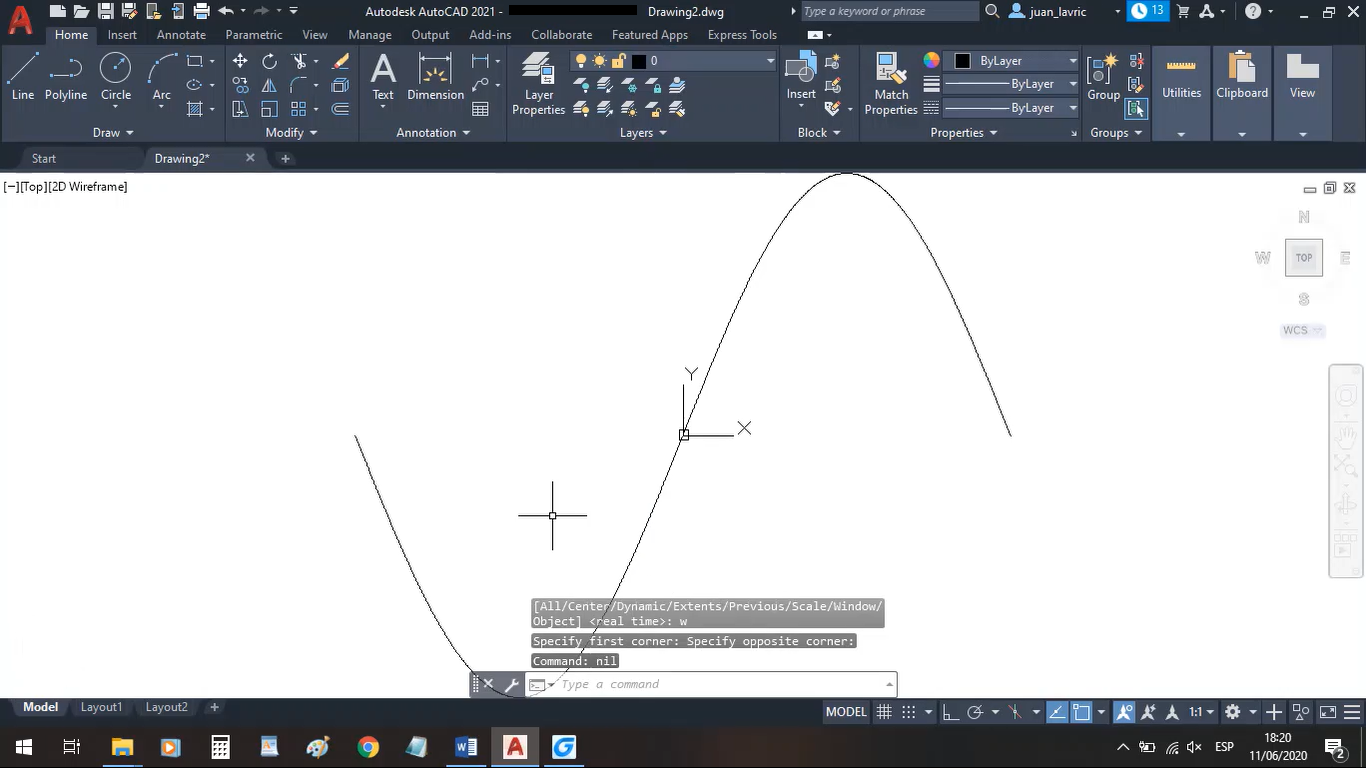1366x768 pixels.
Task: Insert a Table from Annotation panel
Action: [480, 109]
